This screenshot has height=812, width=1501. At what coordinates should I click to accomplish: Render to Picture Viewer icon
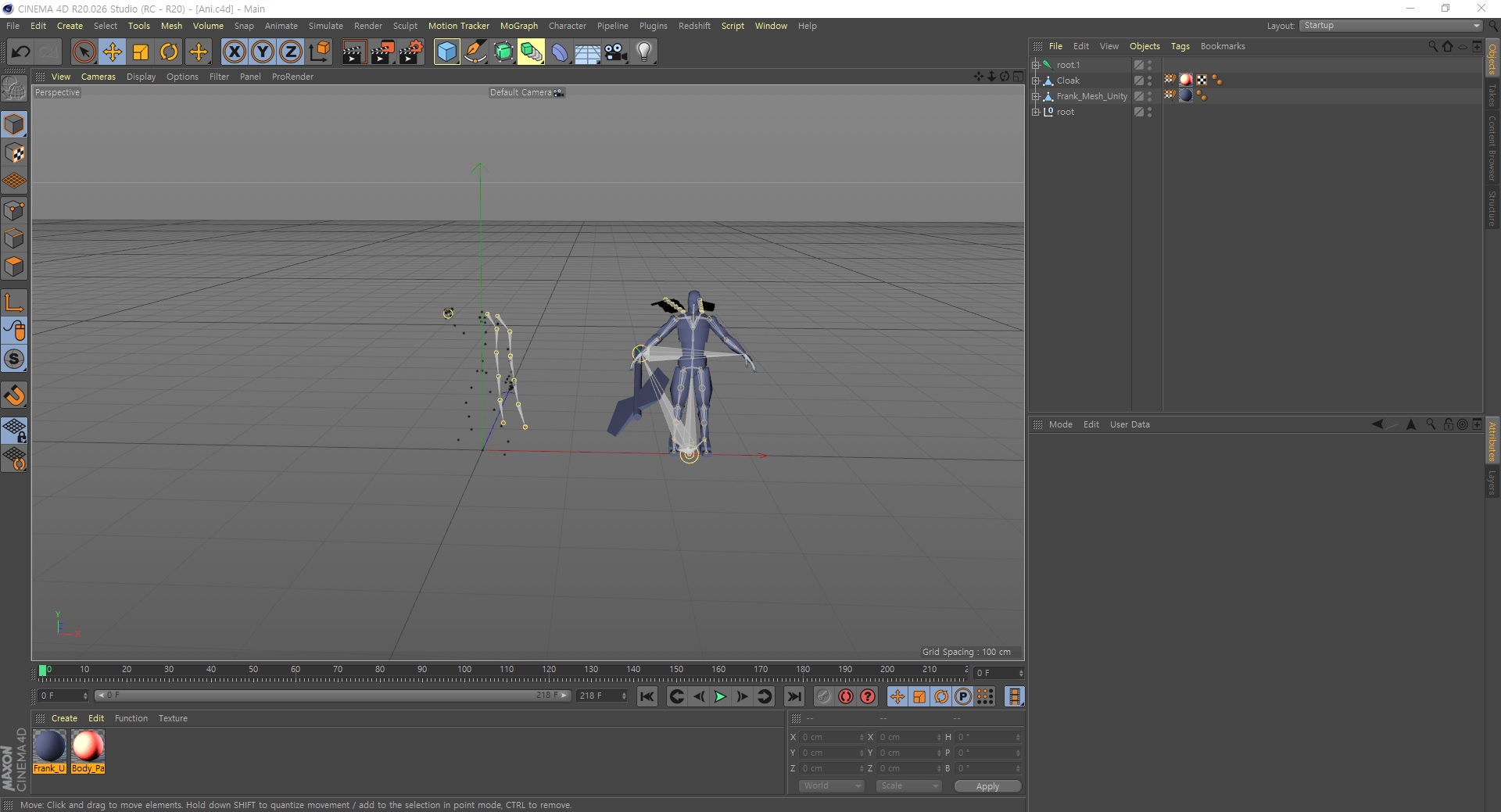tap(382, 52)
